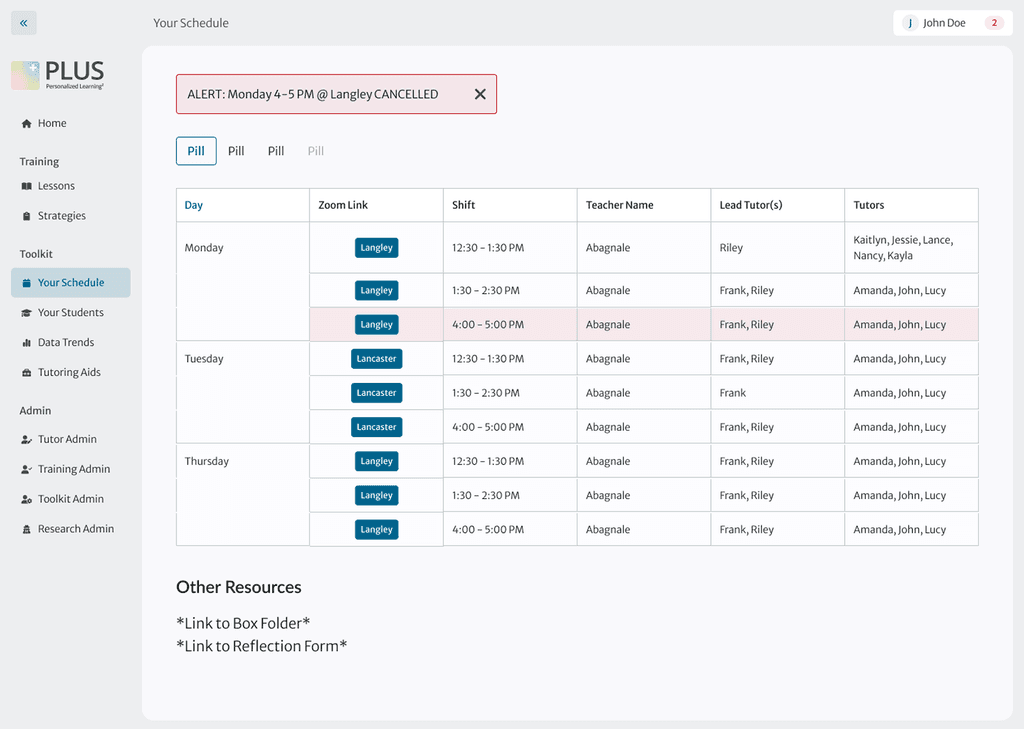
Task: Open Strategies menu item
Action: click(61, 216)
